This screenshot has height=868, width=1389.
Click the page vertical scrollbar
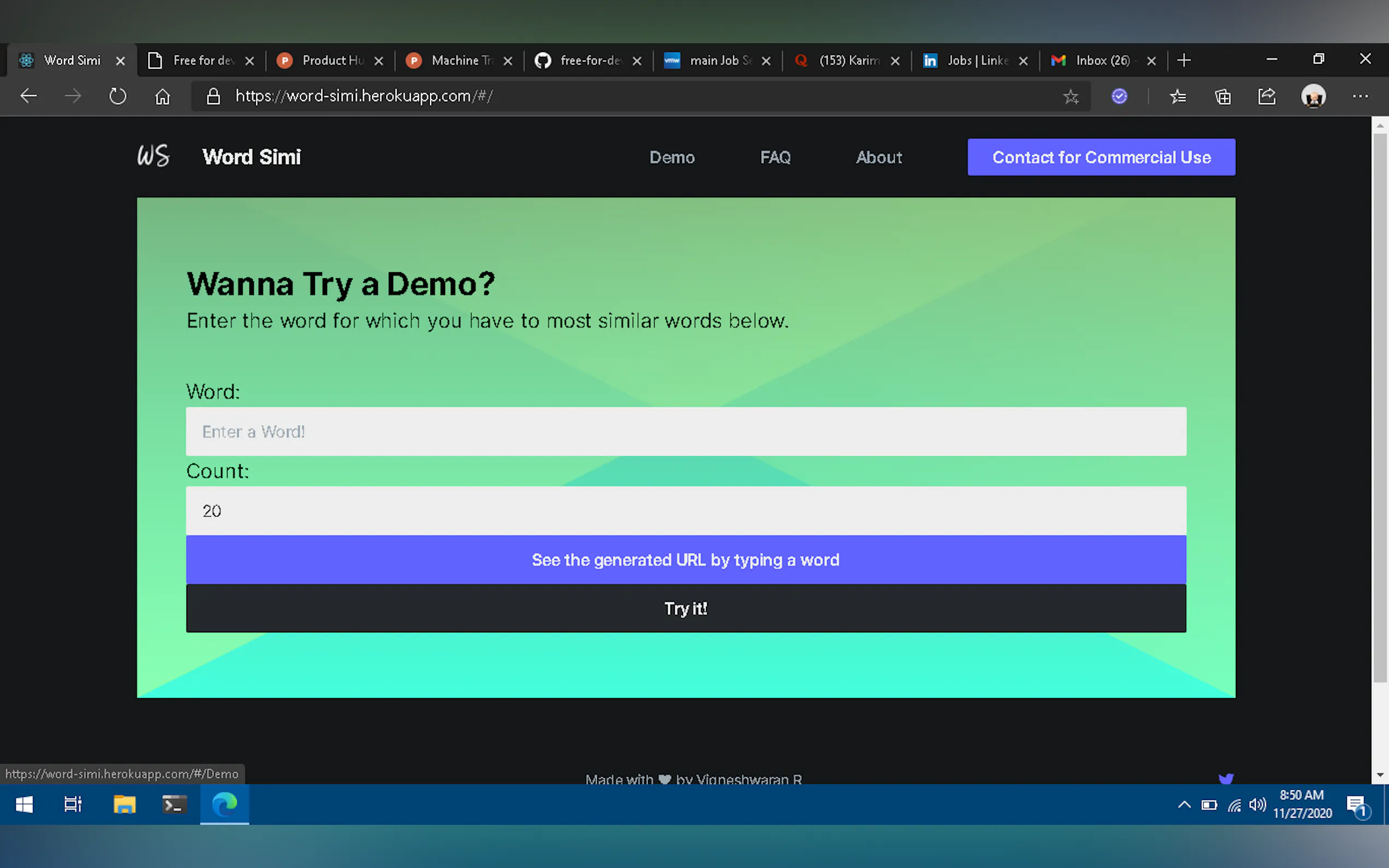[x=1380, y=408]
